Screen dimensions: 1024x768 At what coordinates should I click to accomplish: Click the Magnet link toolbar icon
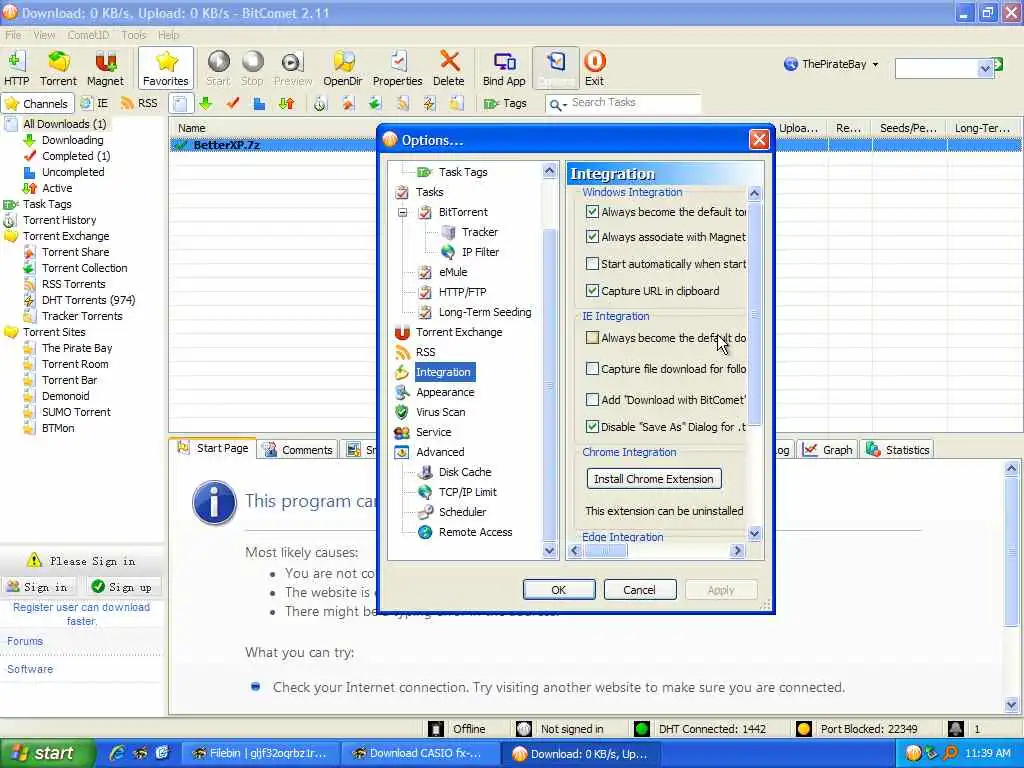coord(105,68)
